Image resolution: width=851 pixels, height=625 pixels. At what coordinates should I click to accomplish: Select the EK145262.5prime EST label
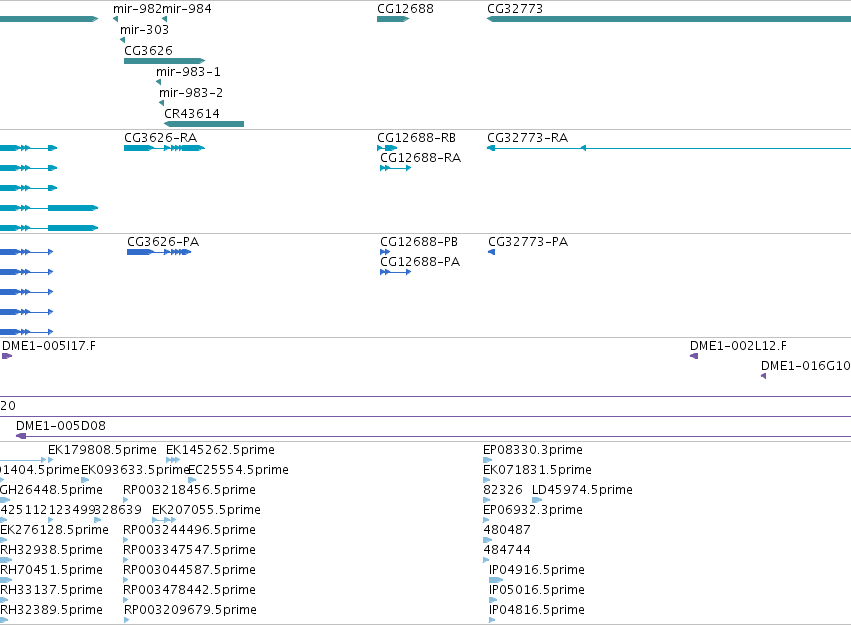tap(220, 450)
